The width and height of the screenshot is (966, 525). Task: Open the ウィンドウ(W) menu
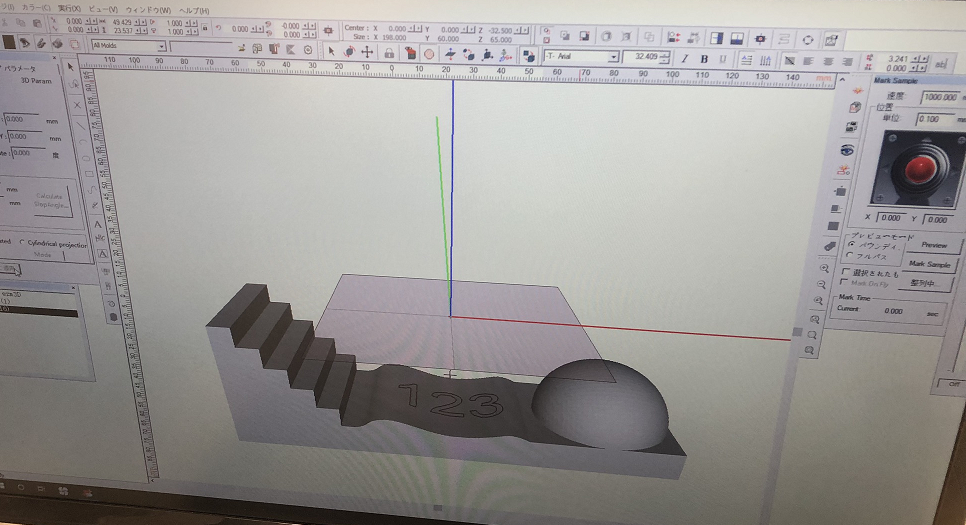point(148,10)
